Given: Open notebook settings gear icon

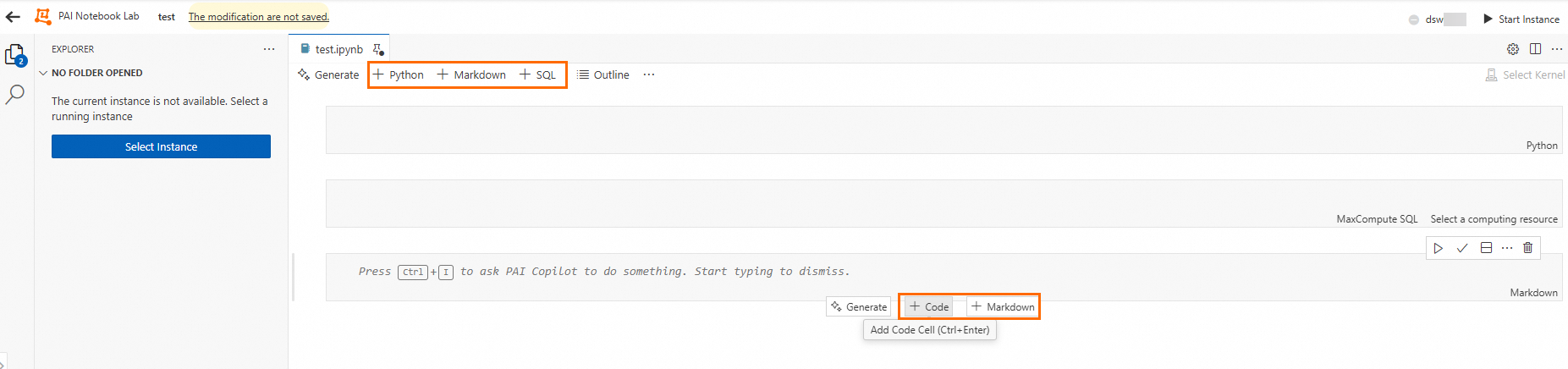Looking at the screenshot, I should pyautogui.click(x=1513, y=49).
